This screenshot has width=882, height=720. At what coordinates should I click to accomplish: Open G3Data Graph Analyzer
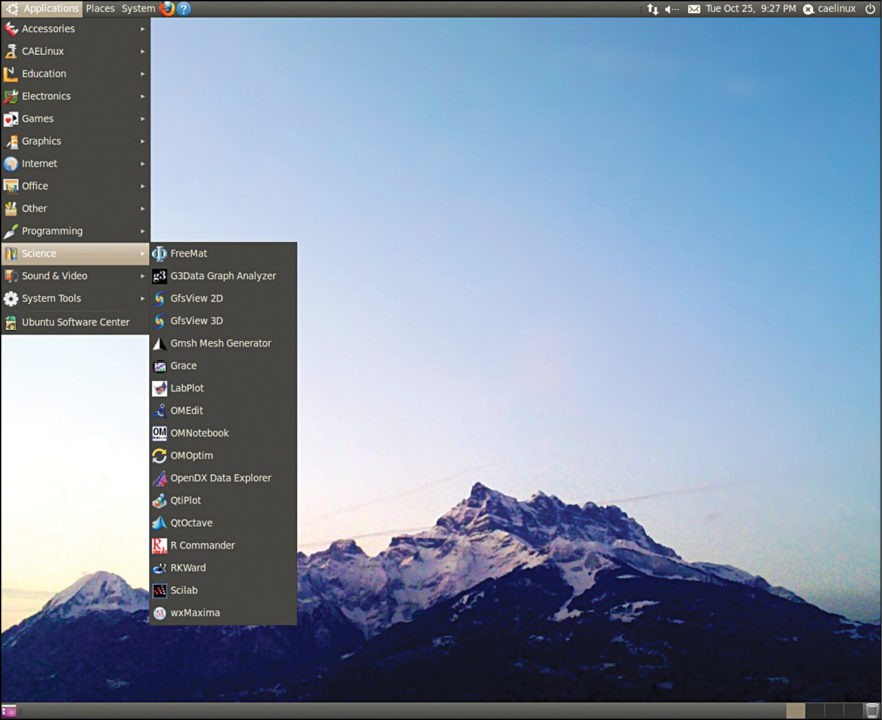tap(222, 276)
